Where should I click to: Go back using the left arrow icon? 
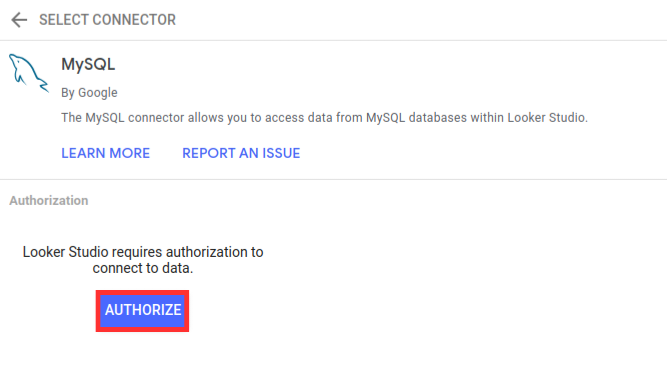(x=19, y=20)
